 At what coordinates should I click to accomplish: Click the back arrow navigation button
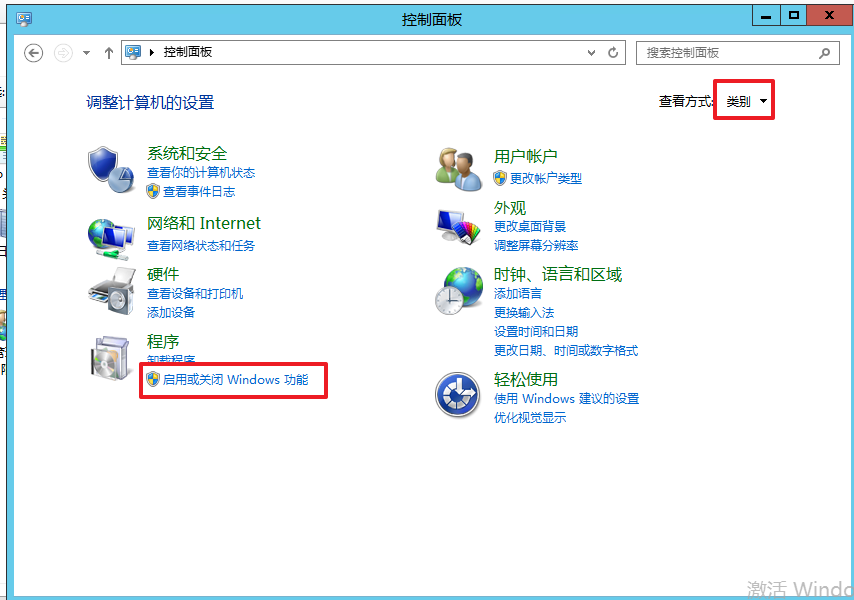pos(34,53)
